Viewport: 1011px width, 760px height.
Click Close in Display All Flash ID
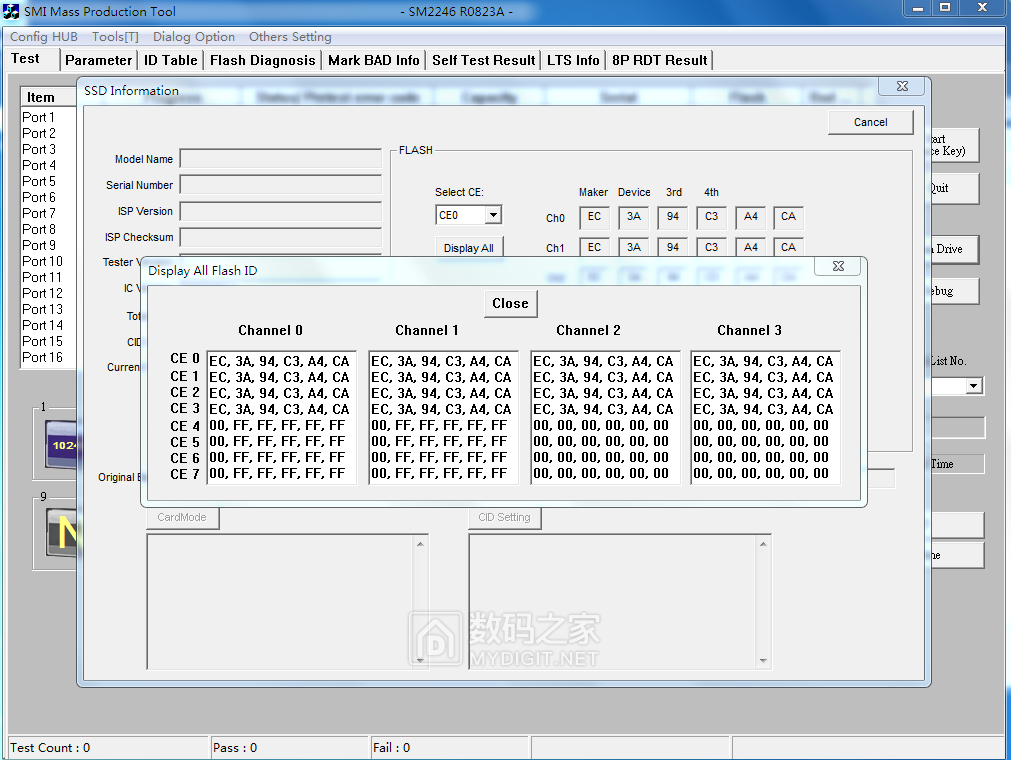[510, 304]
